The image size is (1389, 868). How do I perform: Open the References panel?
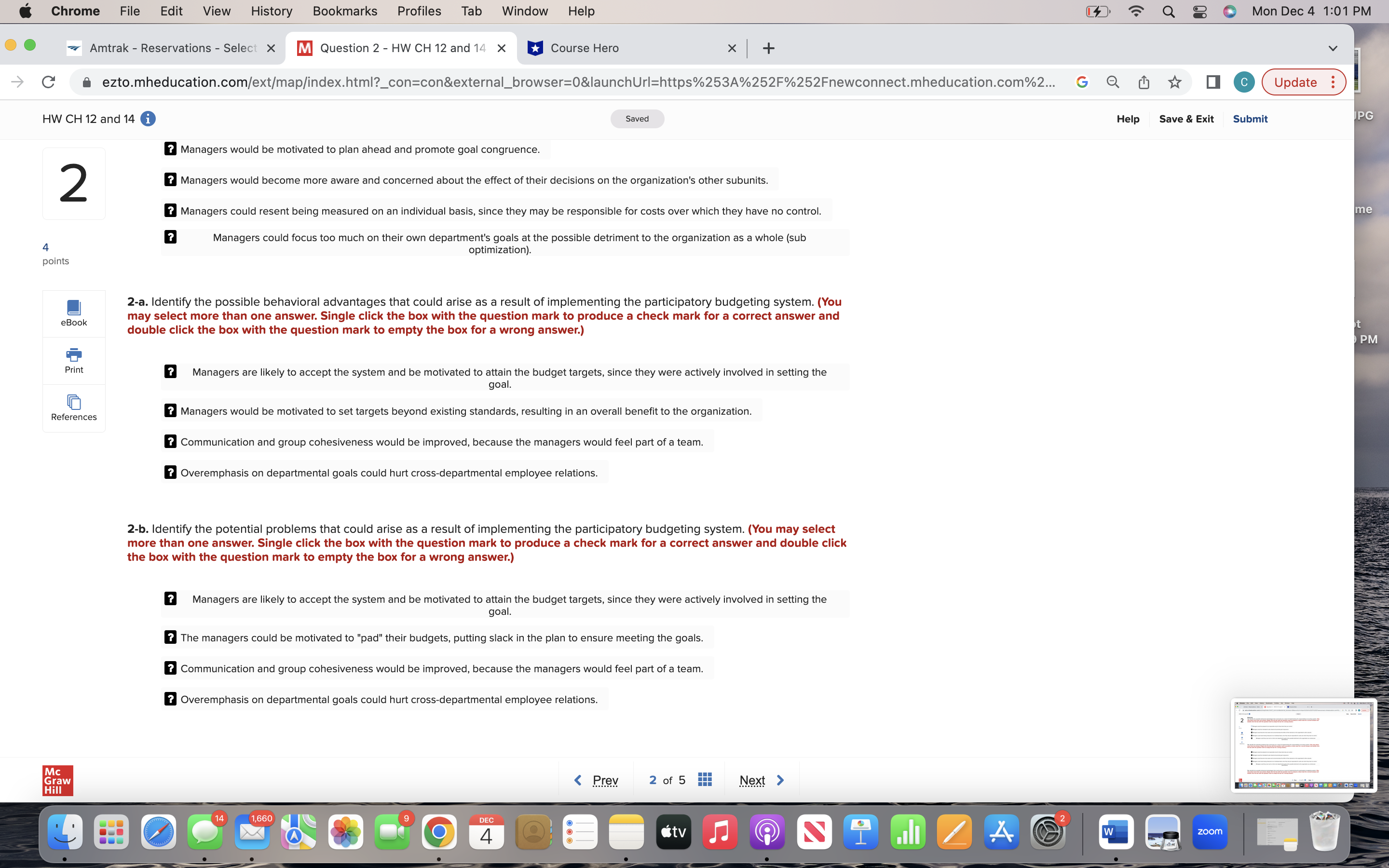(x=73, y=407)
